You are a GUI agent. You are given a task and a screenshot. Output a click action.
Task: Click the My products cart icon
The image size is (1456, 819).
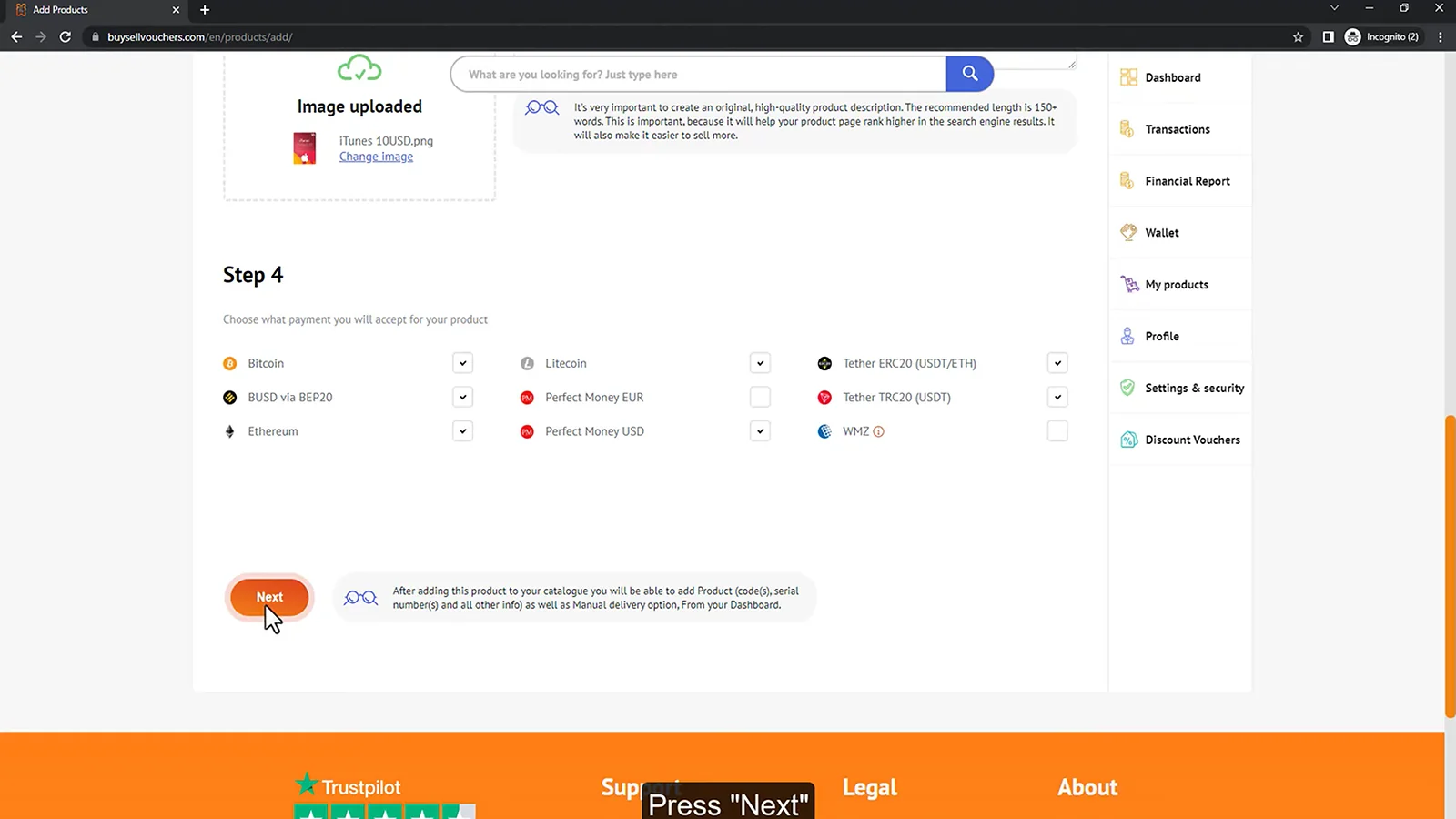(1129, 285)
